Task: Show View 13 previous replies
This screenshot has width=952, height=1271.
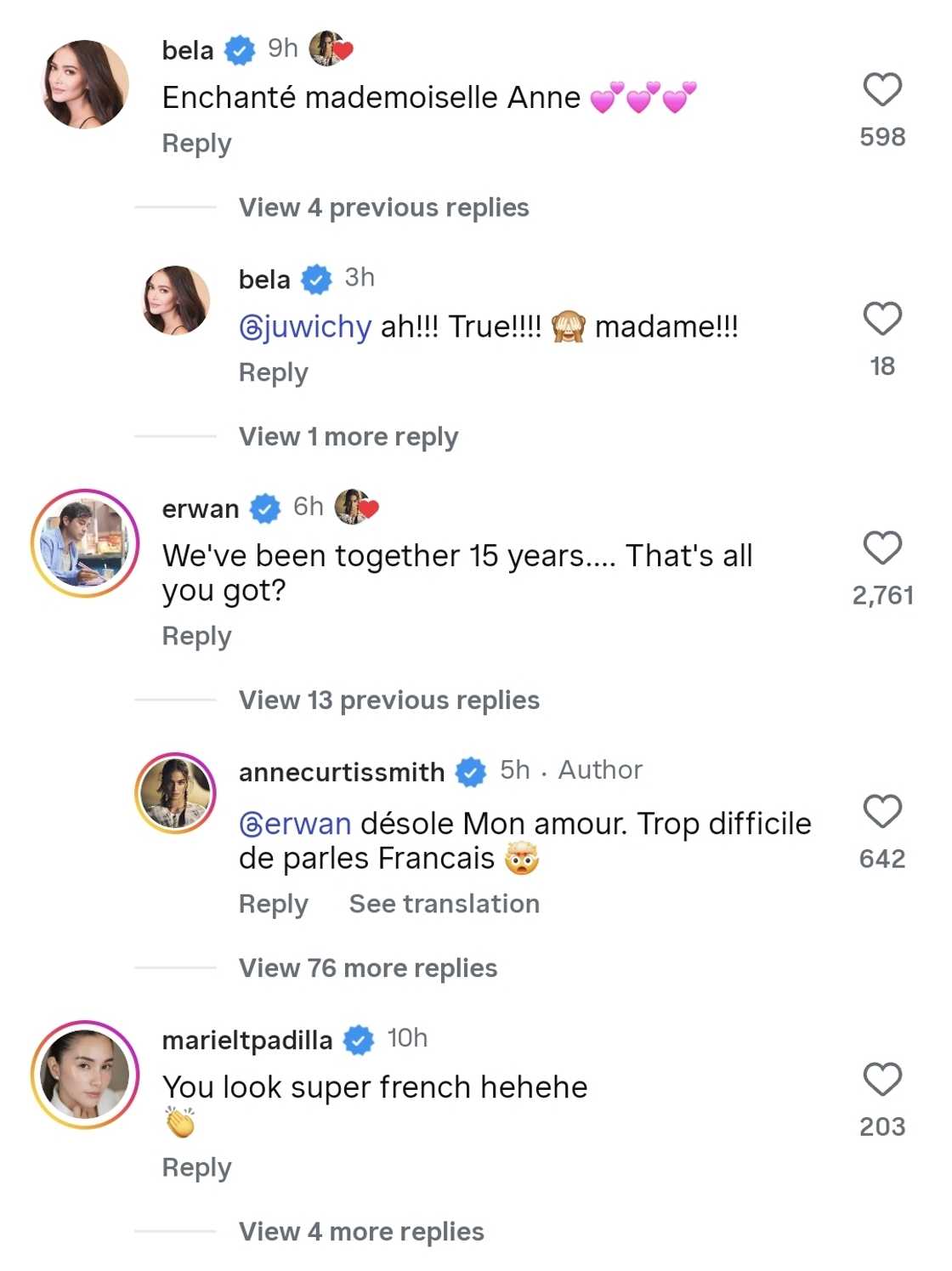Action: [388, 701]
